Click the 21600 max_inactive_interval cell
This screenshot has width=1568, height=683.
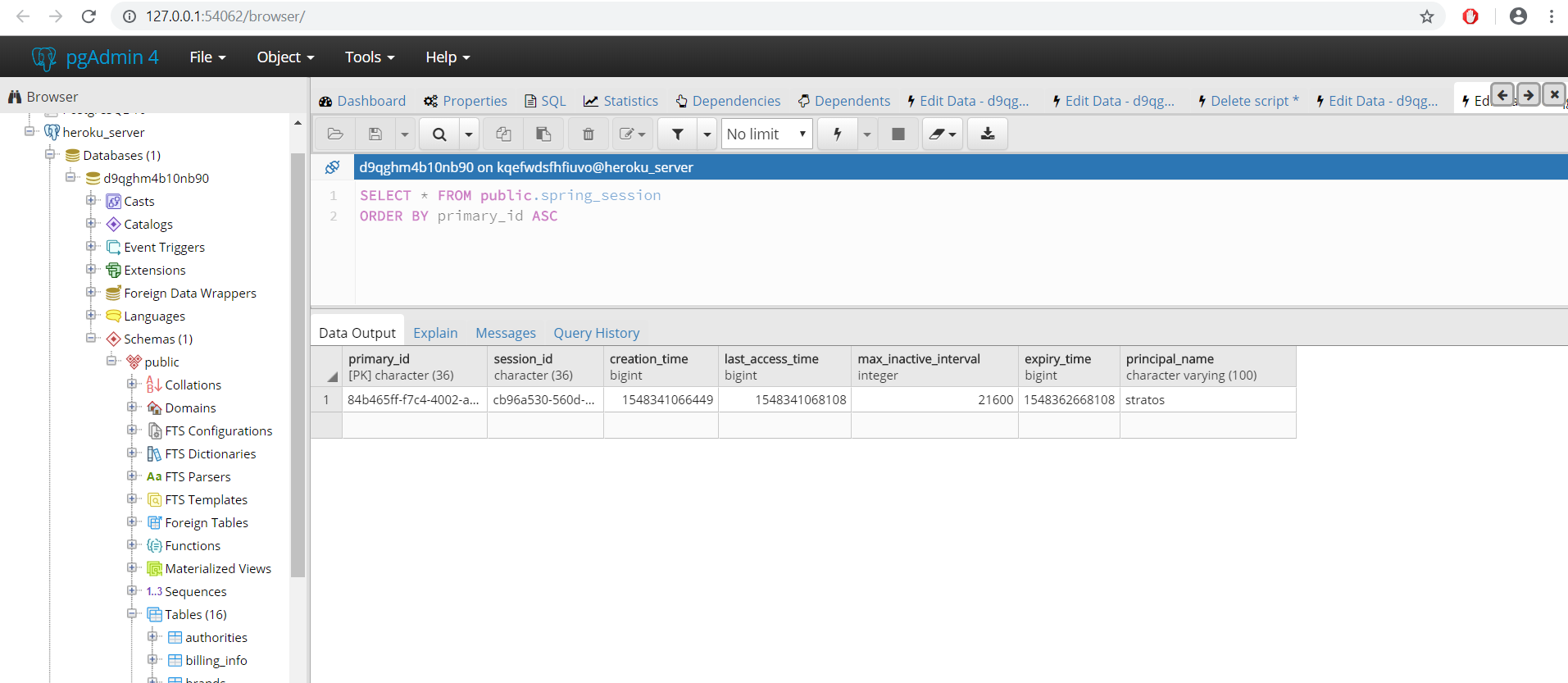pyautogui.click(x=934, y=400)
